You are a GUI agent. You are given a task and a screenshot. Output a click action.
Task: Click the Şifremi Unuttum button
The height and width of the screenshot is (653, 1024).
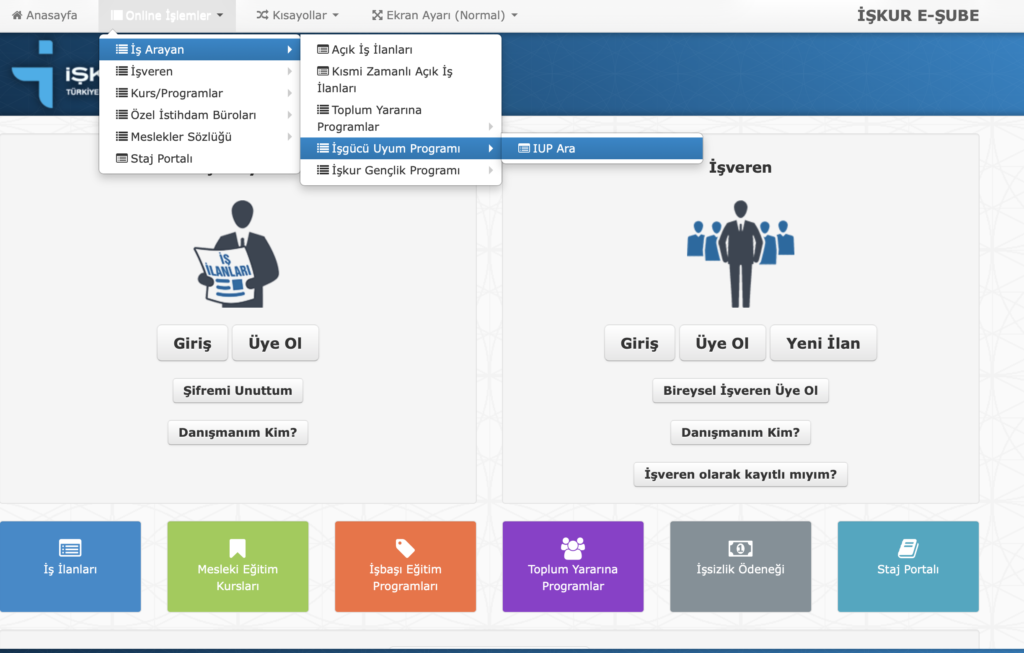tap(237, 391)
